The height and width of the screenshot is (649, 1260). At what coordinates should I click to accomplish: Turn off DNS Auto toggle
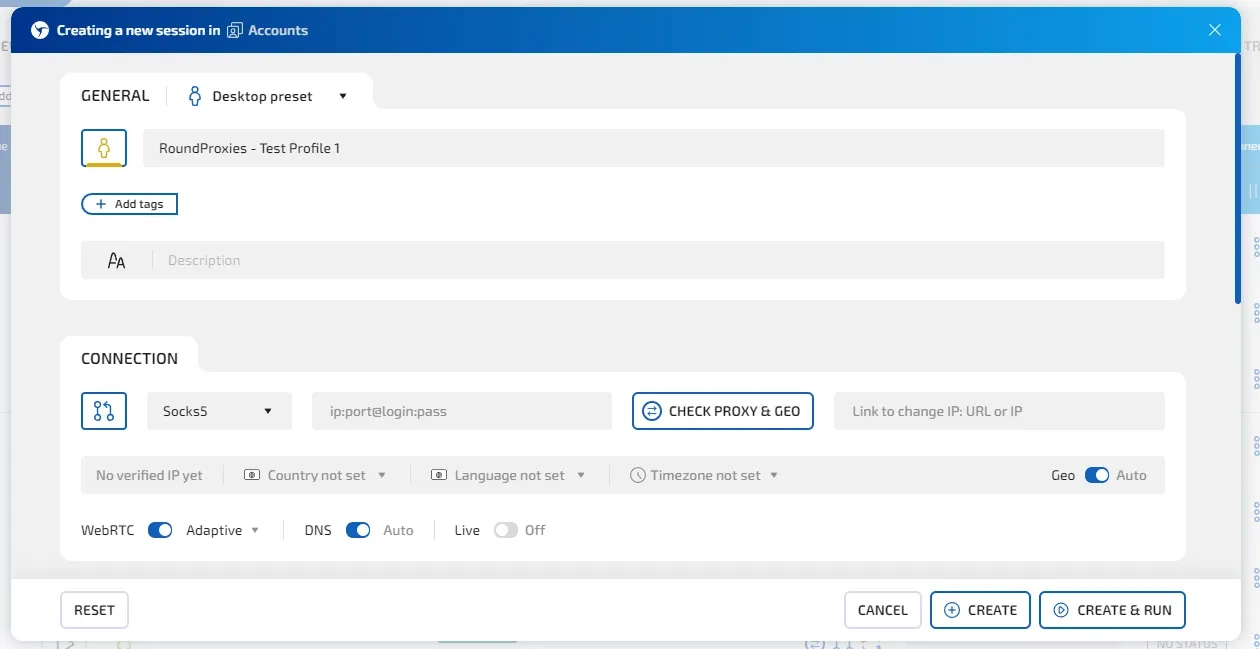tap(358, 530)
